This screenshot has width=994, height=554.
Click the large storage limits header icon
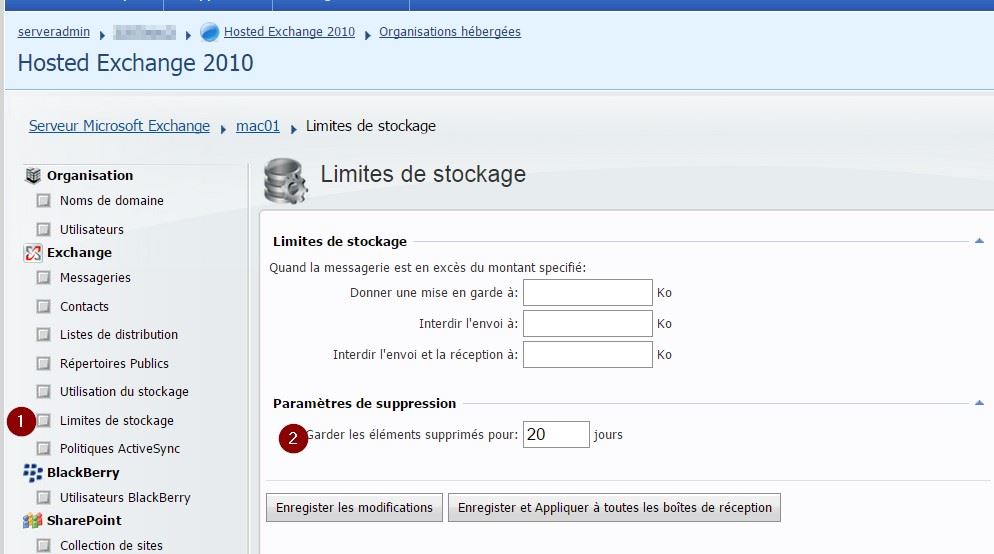(x=286, y=179)
